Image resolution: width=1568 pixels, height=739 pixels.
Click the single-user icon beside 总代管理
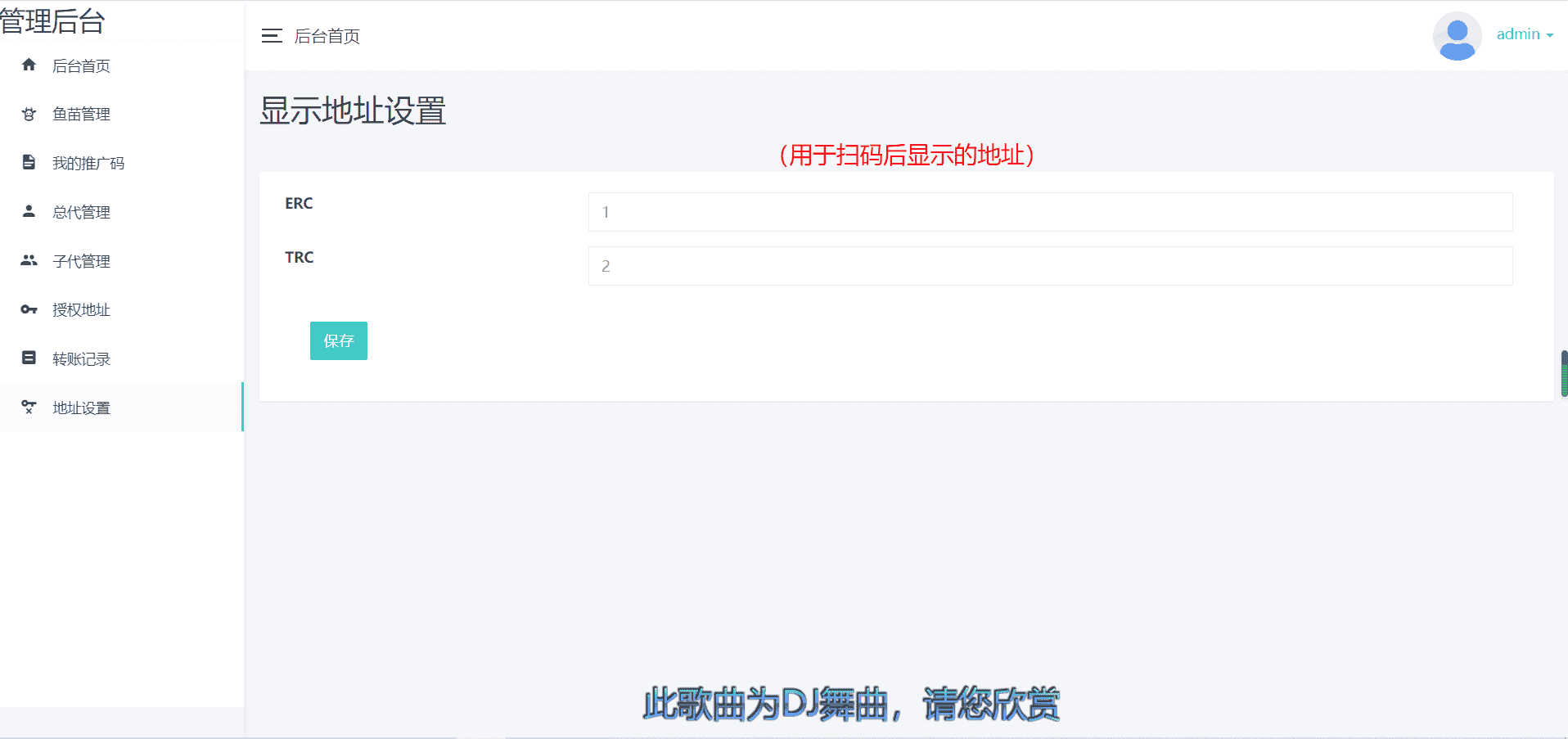click(29, 211)
